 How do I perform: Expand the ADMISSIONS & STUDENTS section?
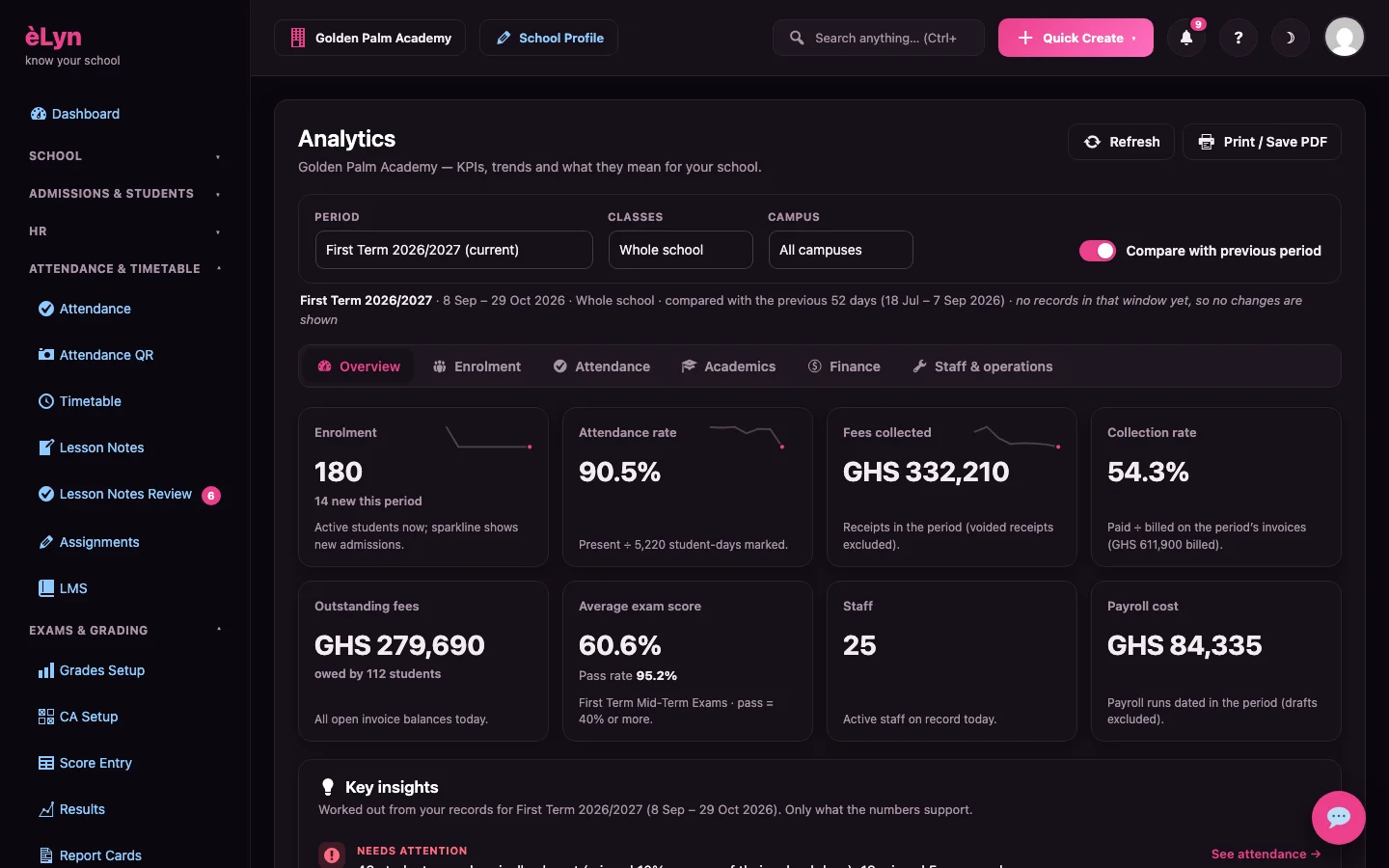pos(124,194)
